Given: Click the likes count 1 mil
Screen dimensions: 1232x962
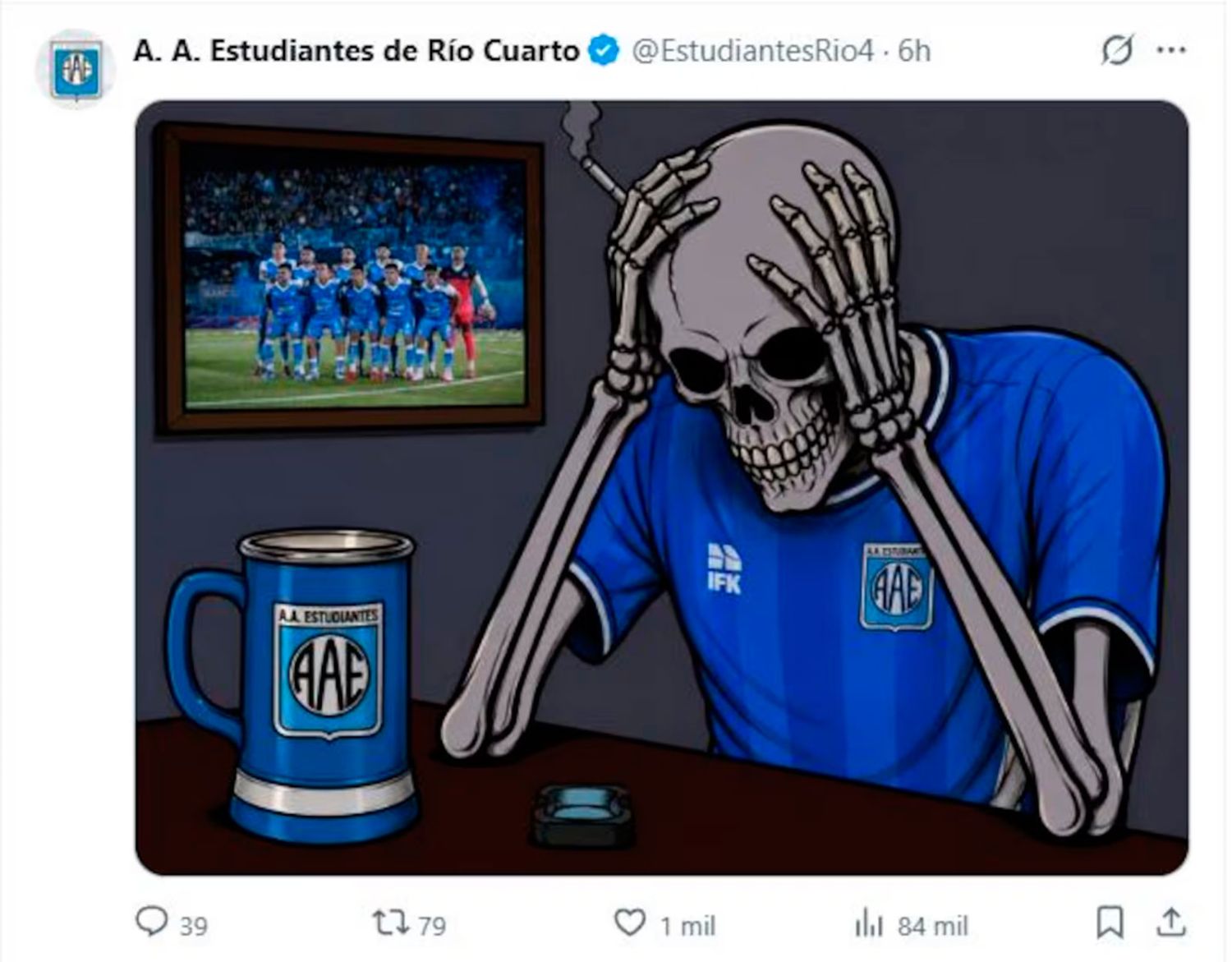Looking at the screenshot, I should tap(688, 926).
